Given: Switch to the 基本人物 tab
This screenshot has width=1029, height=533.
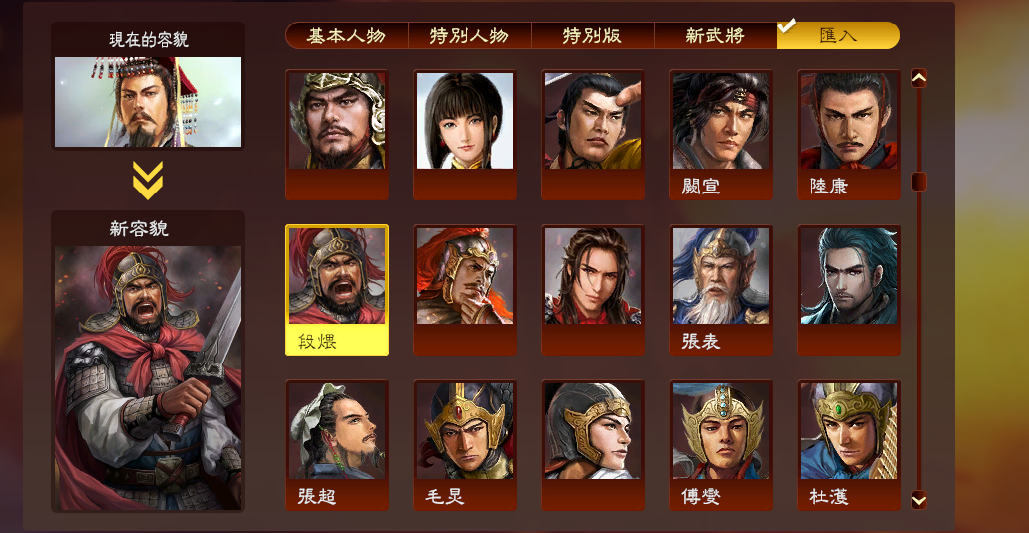Looking at the screenshot, I should click(346, 35).
